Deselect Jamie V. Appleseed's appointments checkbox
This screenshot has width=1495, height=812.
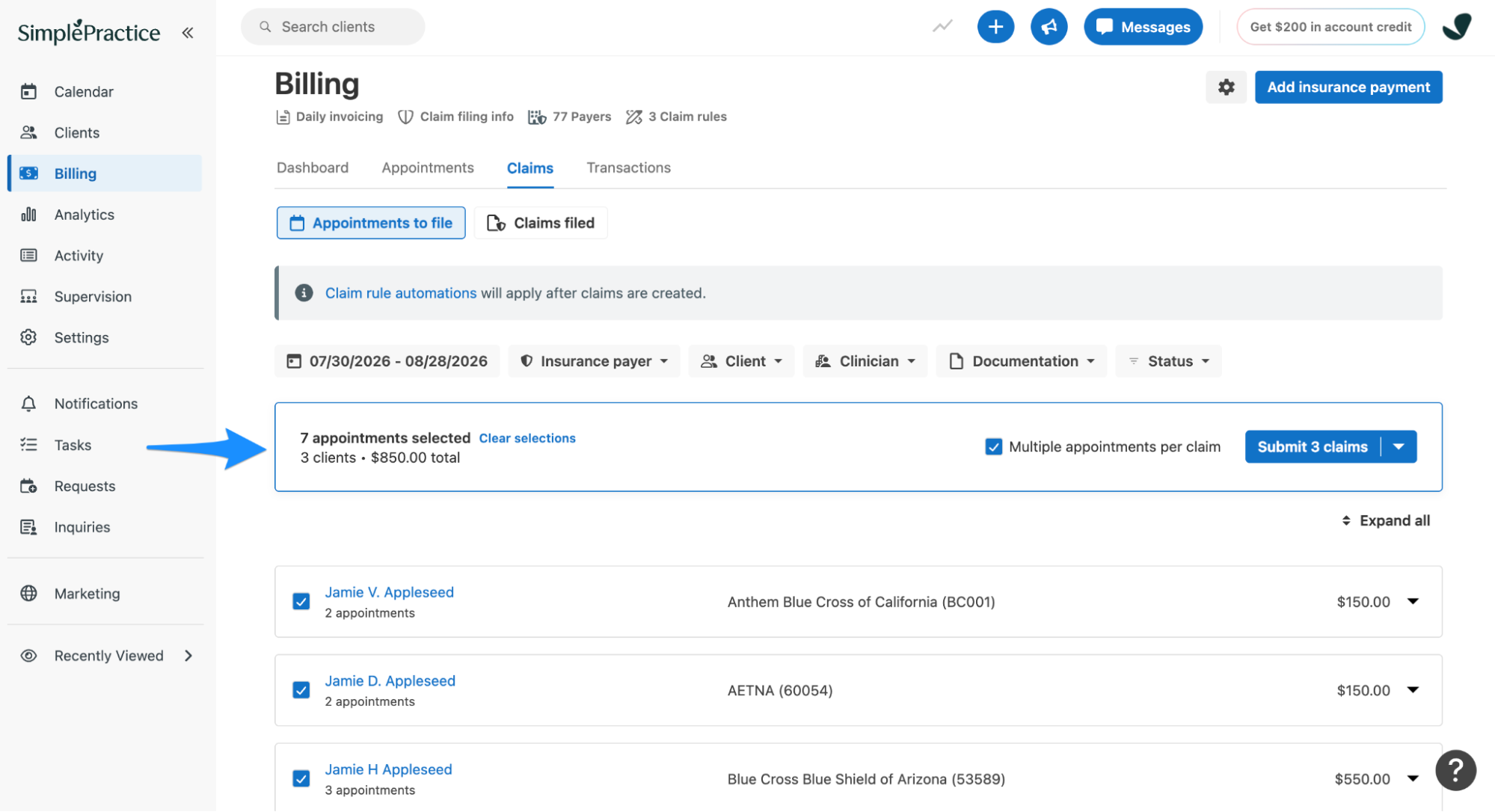coord(301,602)
